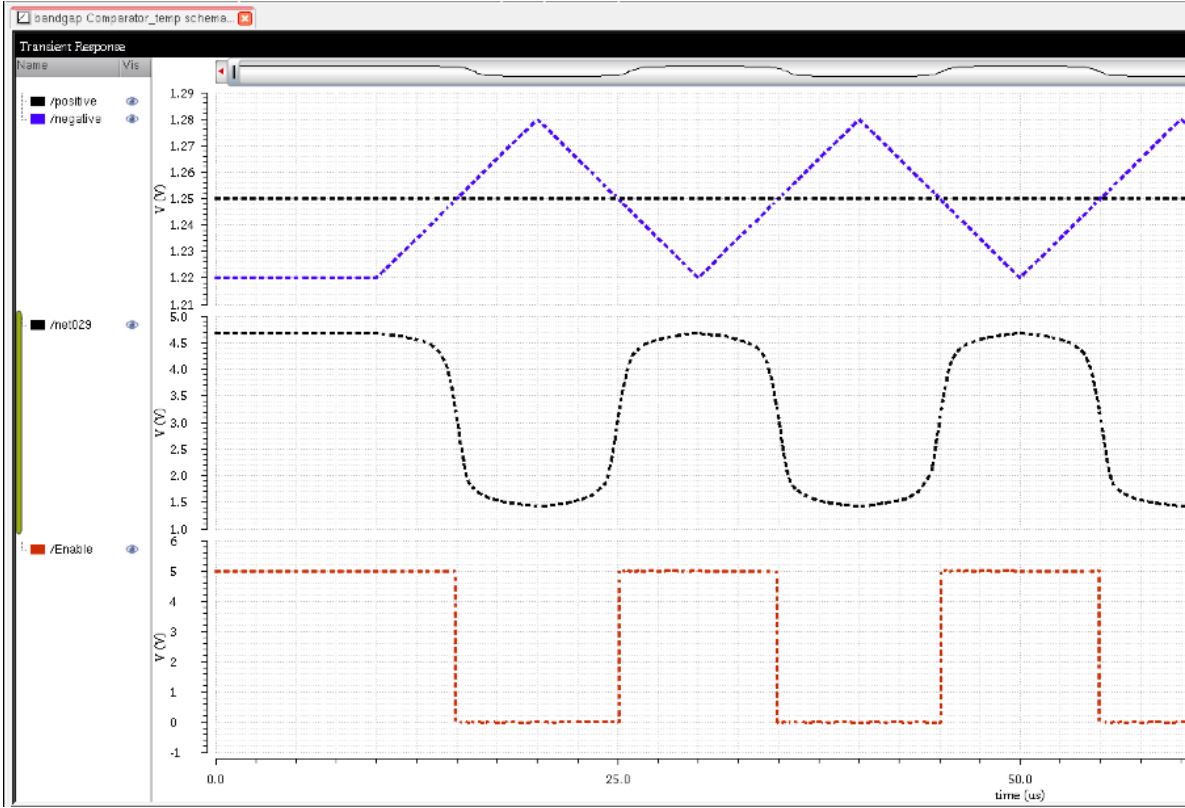Click the waveform icon on the bandgap tab

coord(24,18)
